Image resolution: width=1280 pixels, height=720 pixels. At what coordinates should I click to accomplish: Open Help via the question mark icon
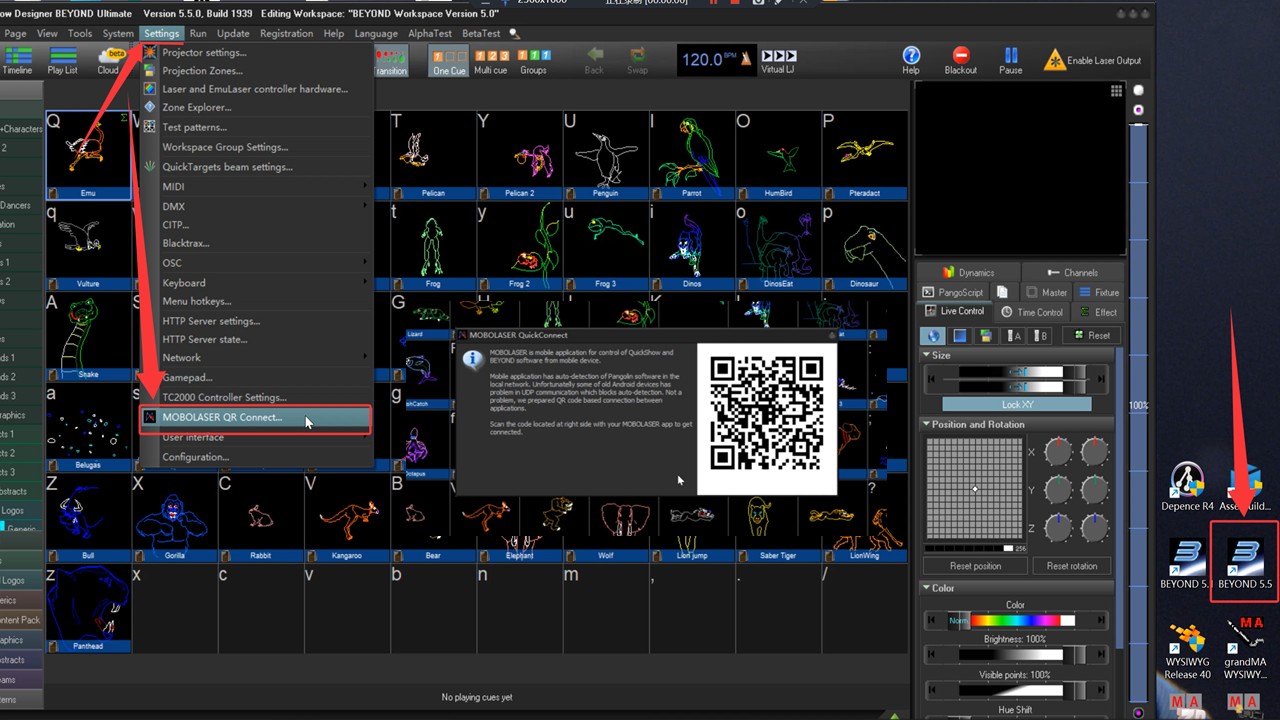point(911,56)
